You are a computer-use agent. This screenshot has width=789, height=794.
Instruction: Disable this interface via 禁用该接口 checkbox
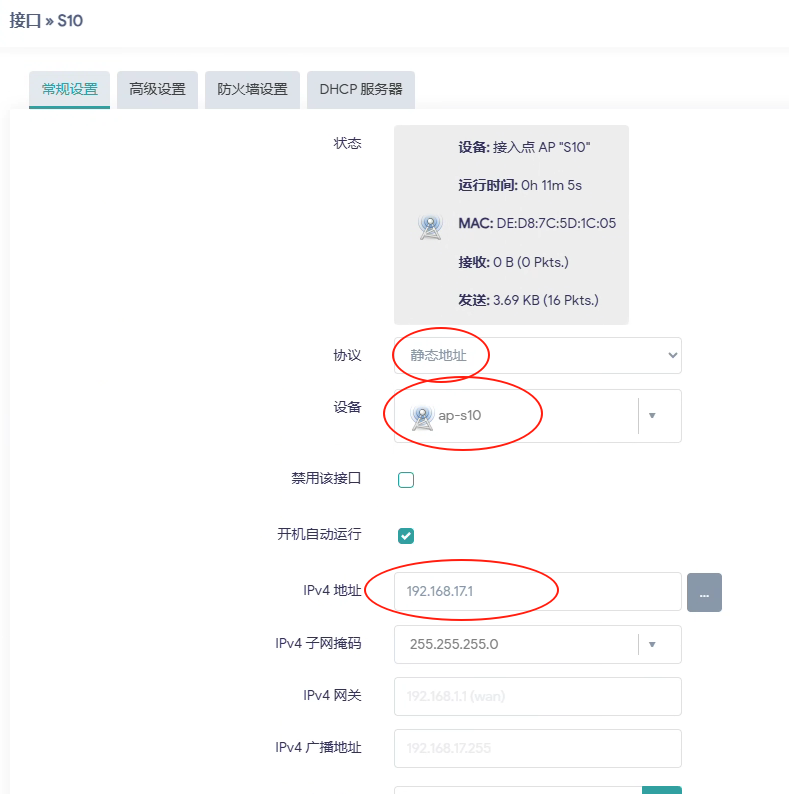tap(406, 480)
